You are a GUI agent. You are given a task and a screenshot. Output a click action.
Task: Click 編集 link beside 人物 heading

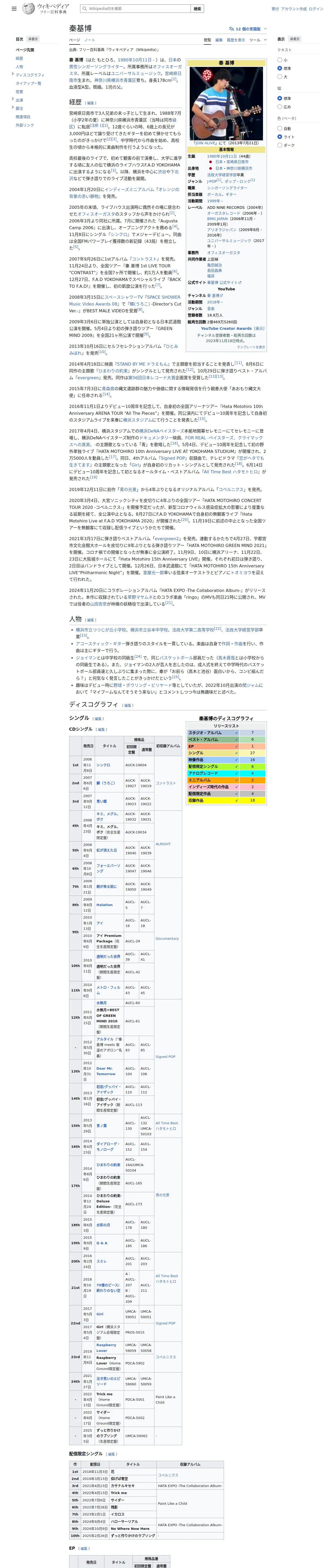tap(90, 620)
